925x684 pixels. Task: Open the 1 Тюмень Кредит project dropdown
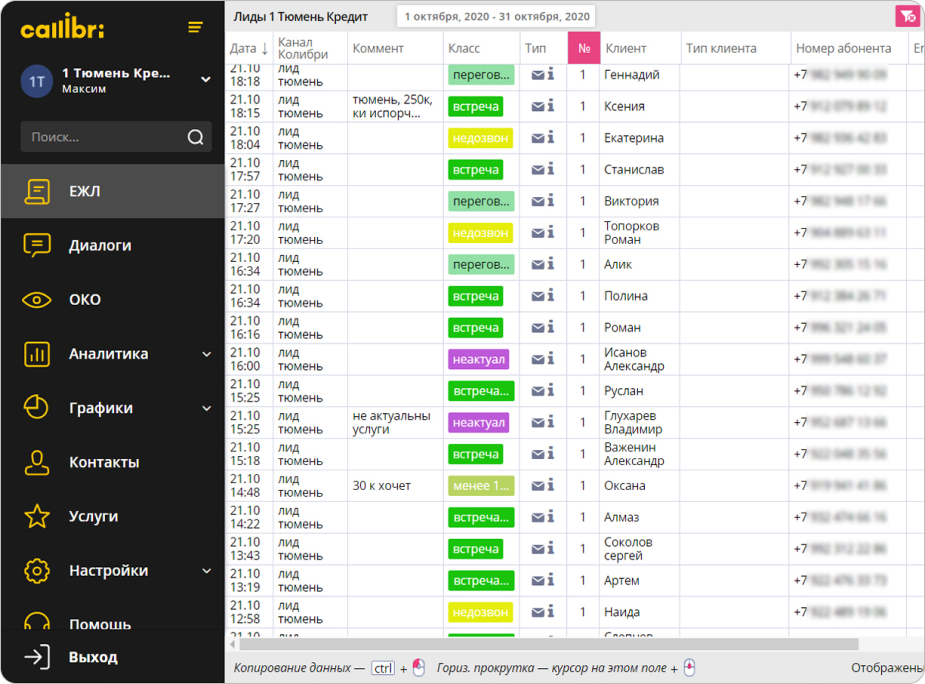click(206, 80)
